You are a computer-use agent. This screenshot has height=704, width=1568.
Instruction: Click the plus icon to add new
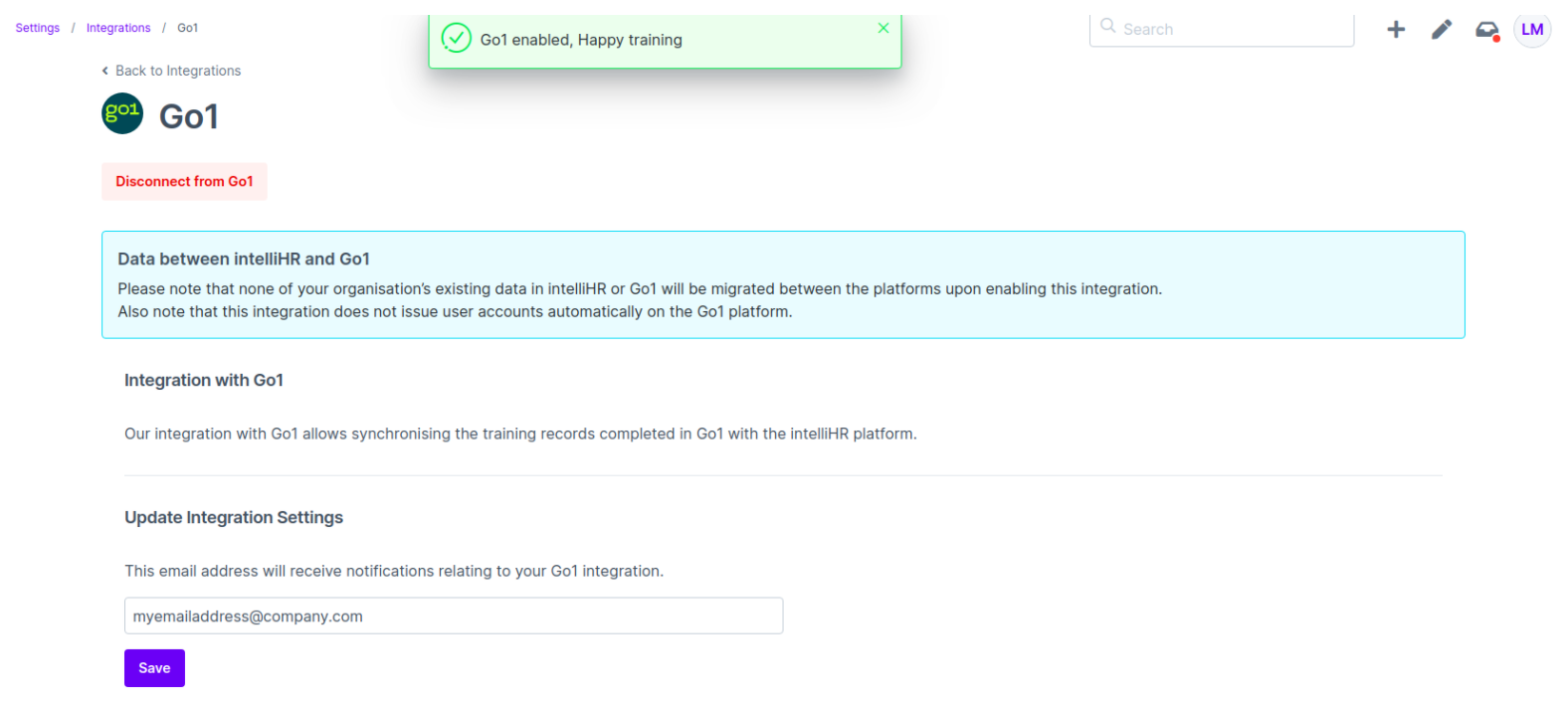(x=1396, y=30)
